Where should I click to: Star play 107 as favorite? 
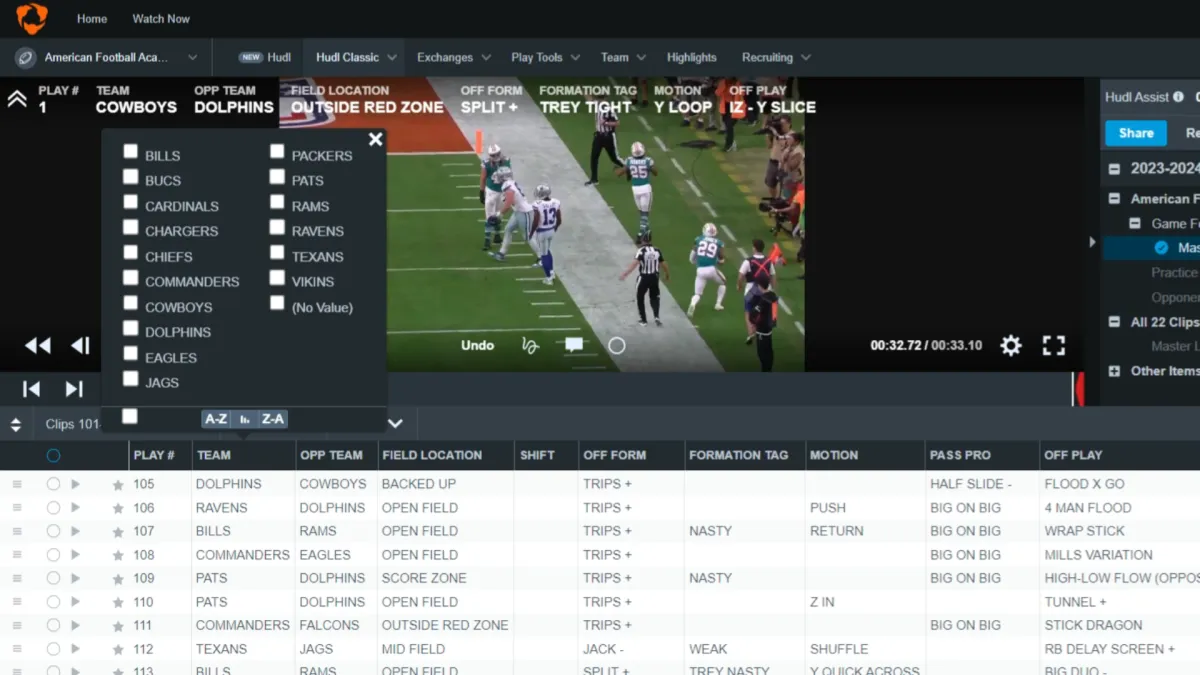click(x=118, y=532)
